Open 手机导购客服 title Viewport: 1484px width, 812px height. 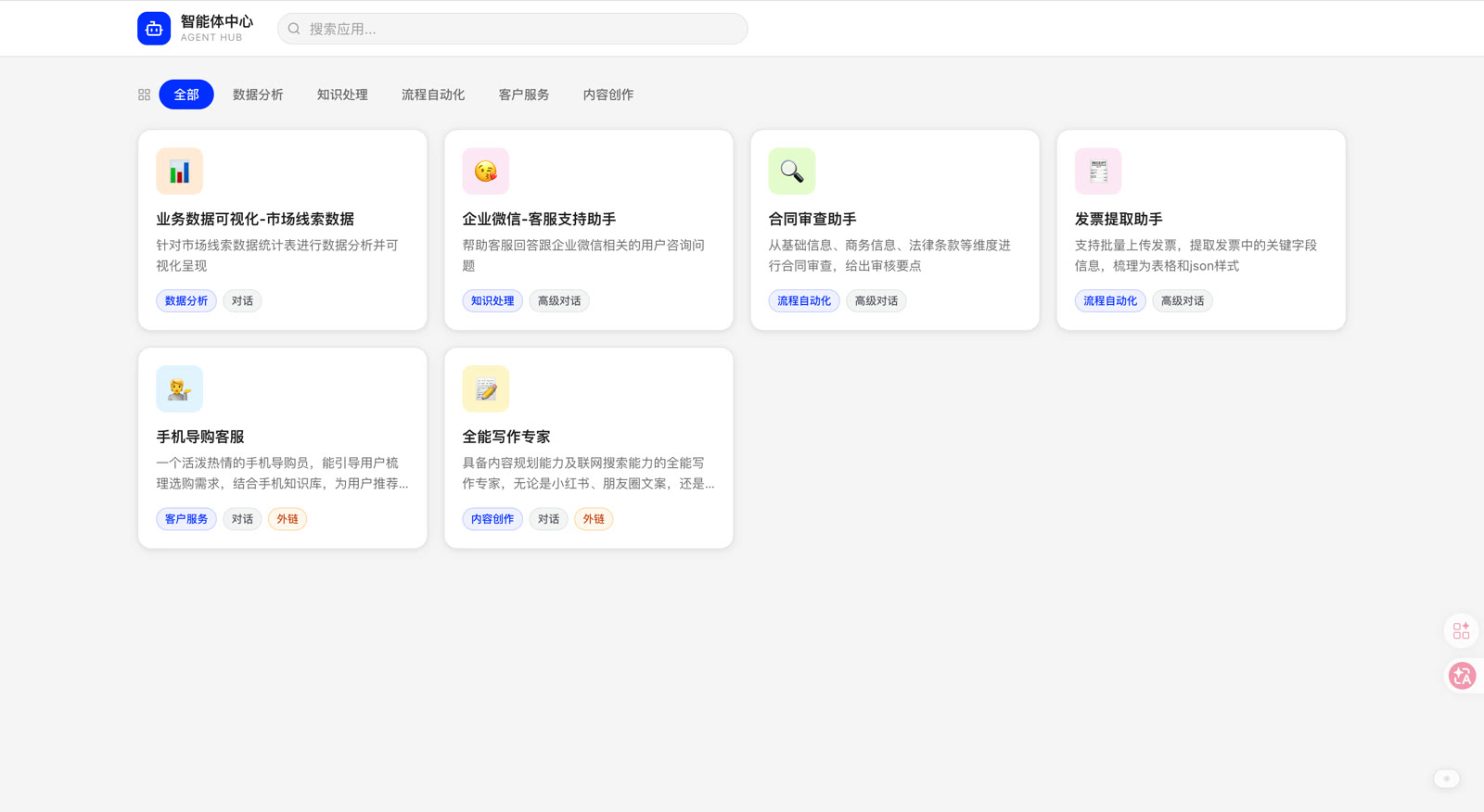[200, 438]
